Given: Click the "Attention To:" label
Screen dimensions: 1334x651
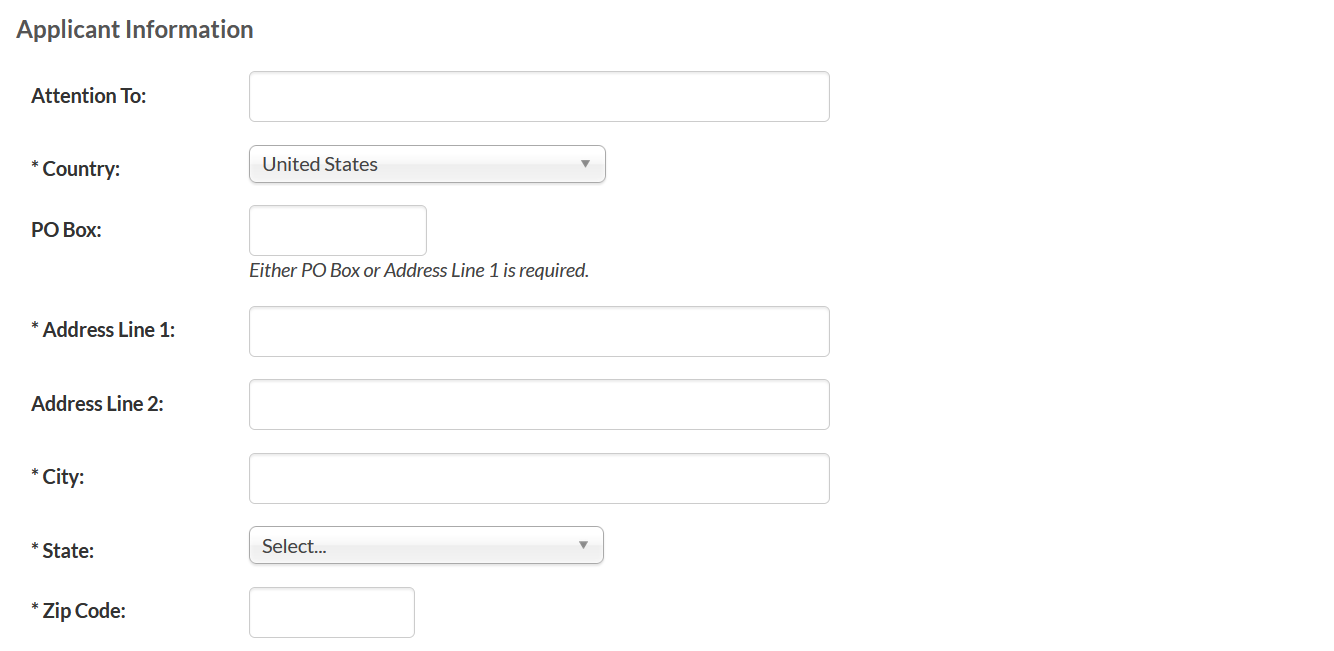Looking at the screenshot, I should [x=89, y=96].
